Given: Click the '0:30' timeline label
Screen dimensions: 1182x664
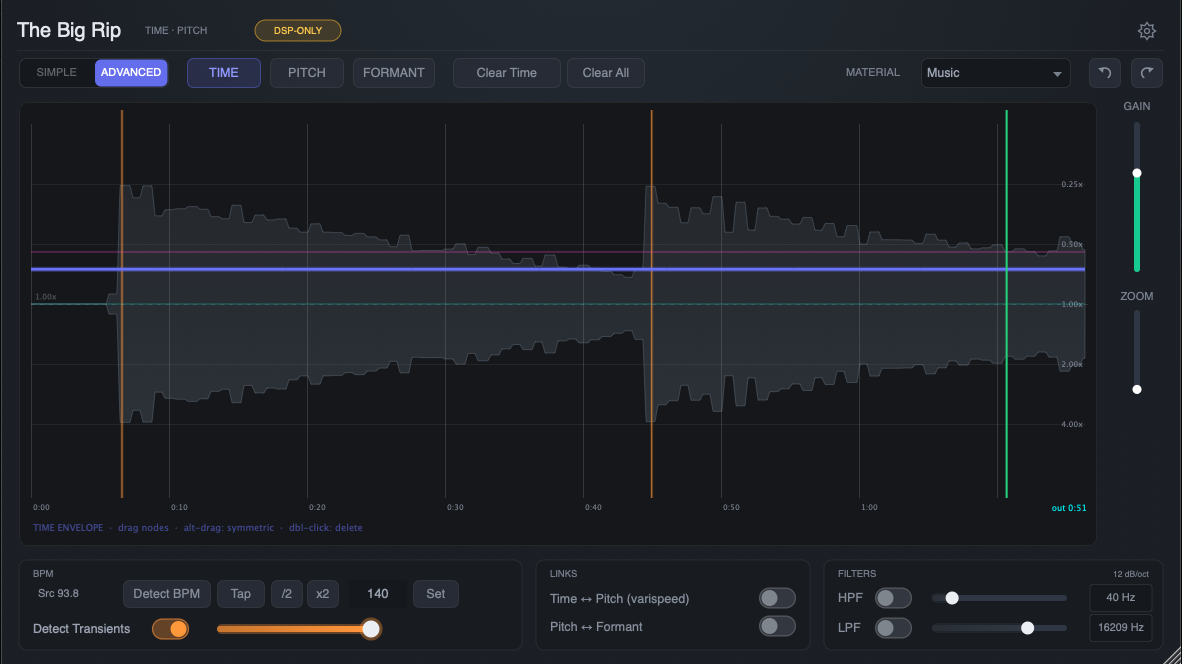Looking at the screenshot, I should click(455, 508).
